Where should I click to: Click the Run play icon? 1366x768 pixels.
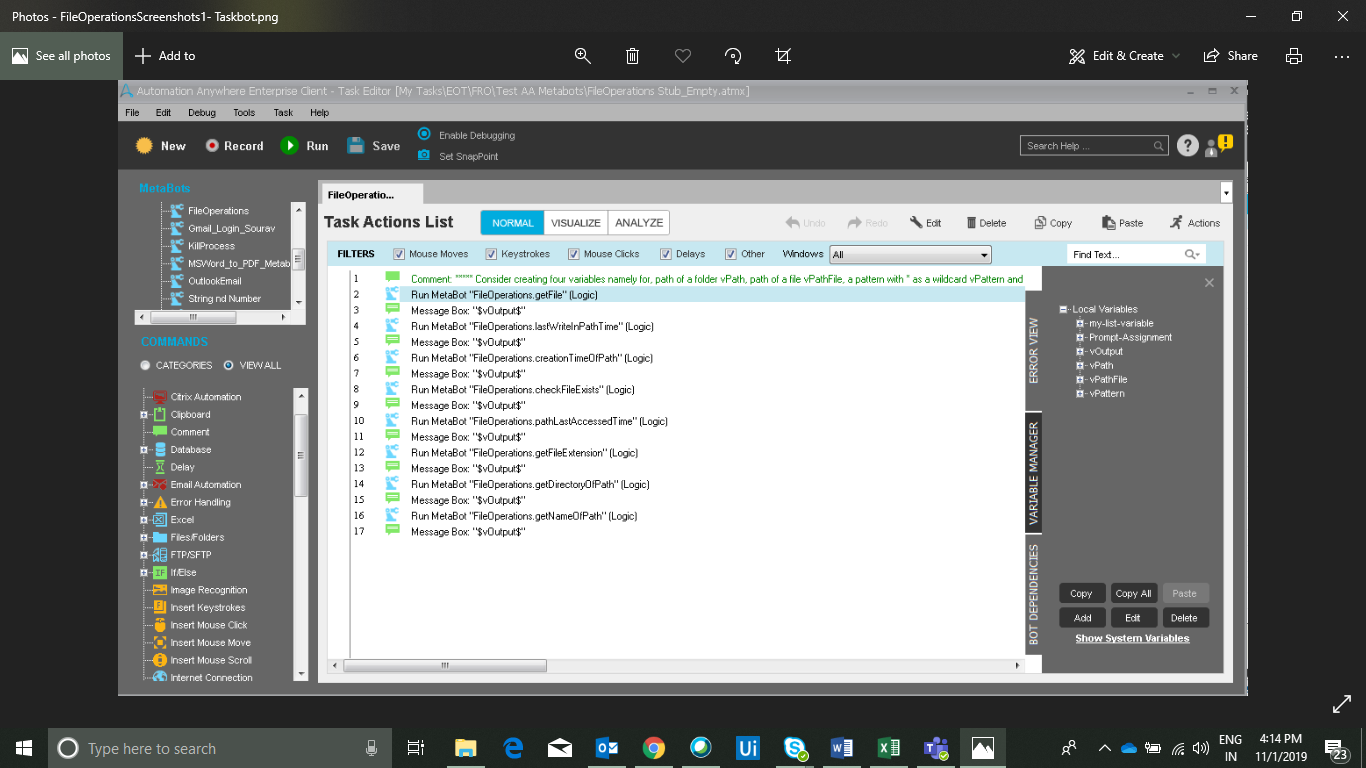point(289,146)
